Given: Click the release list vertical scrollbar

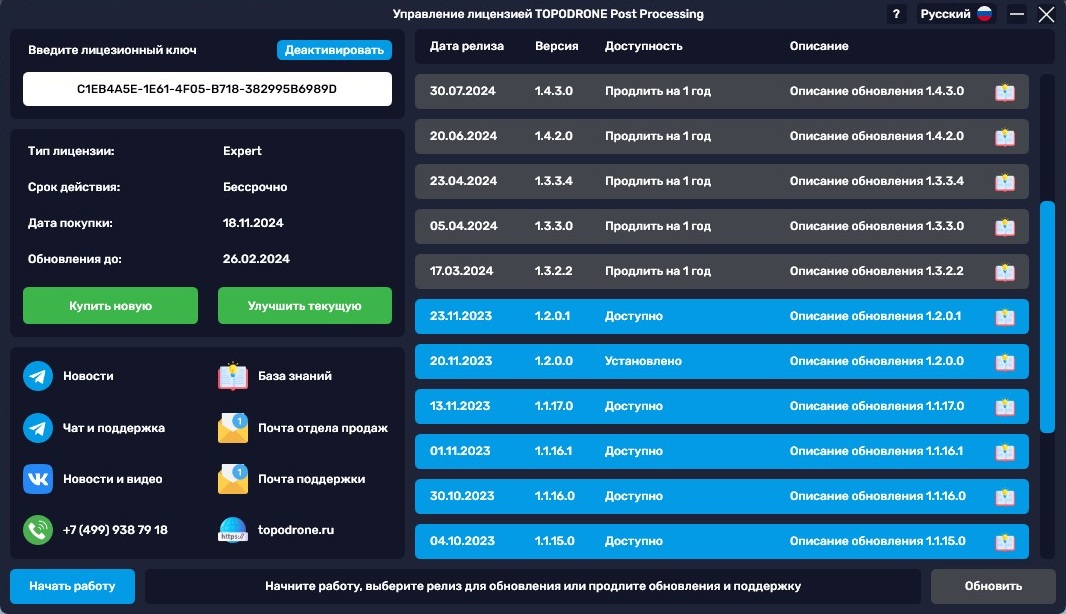Looking at the screenshot, I should click(x=1047, y=317).
